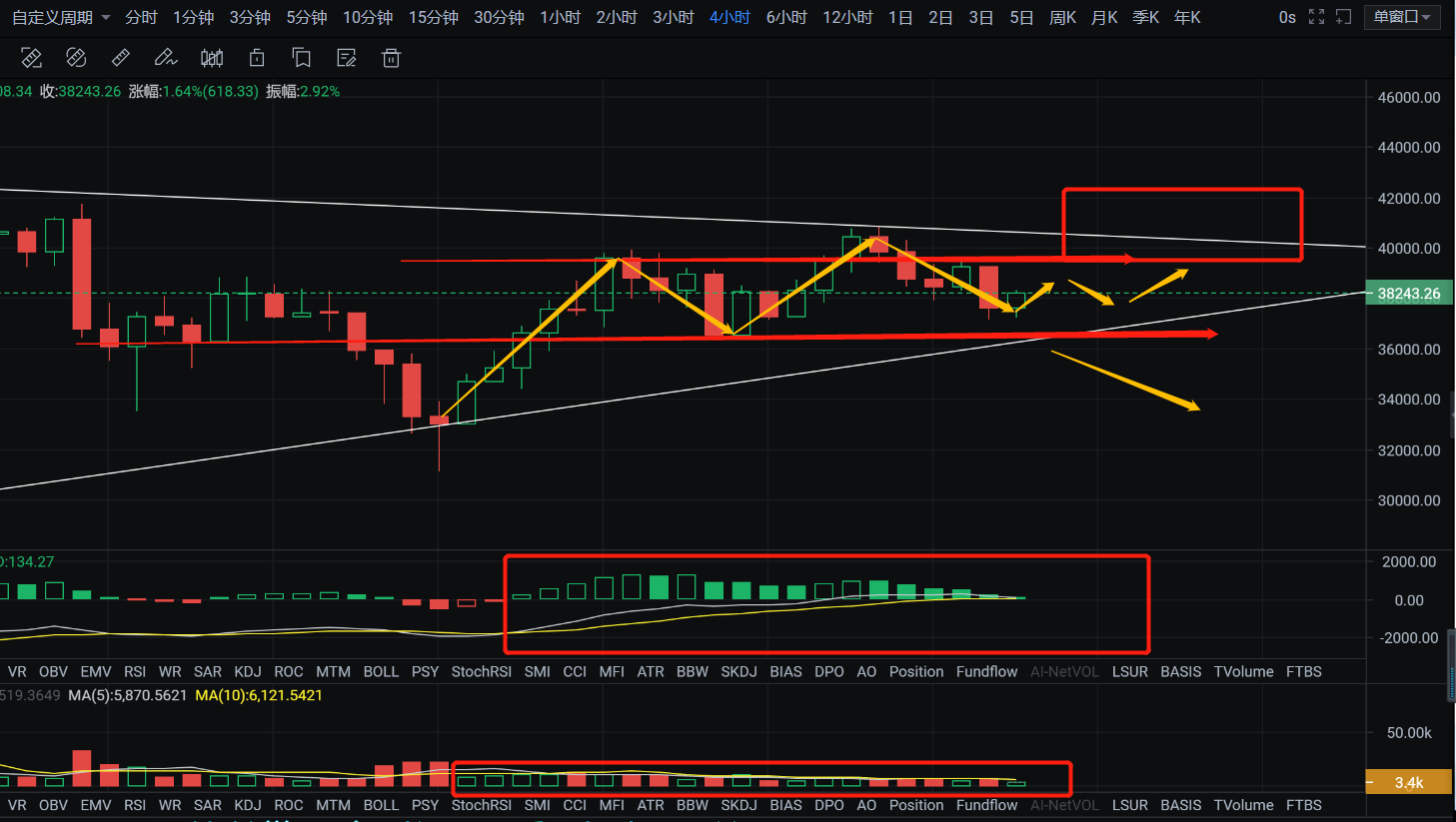
Task: Click the 振幅 2.92% amplitude readout
Action: 303,91
